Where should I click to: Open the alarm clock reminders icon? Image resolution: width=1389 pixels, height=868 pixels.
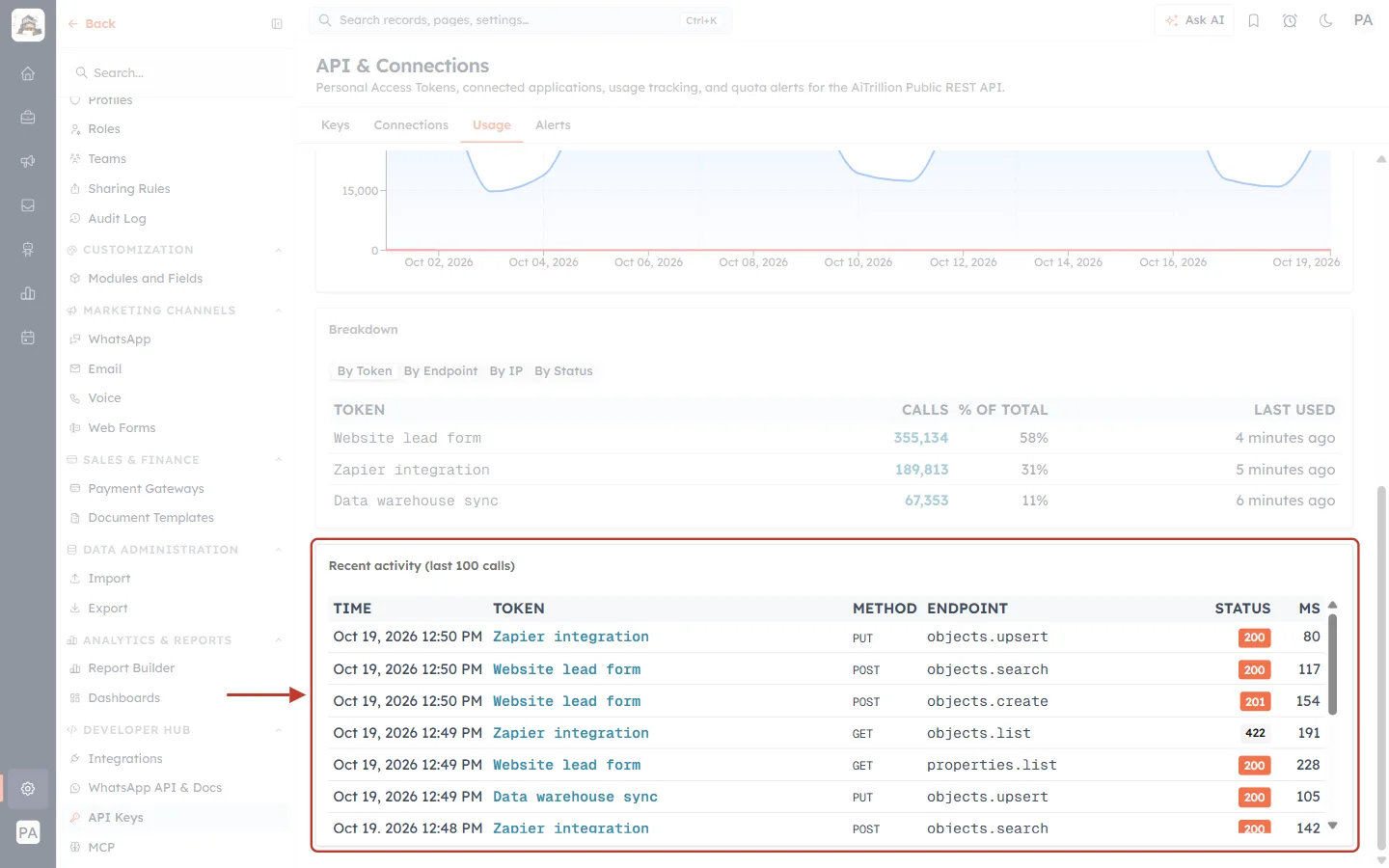1290,20
